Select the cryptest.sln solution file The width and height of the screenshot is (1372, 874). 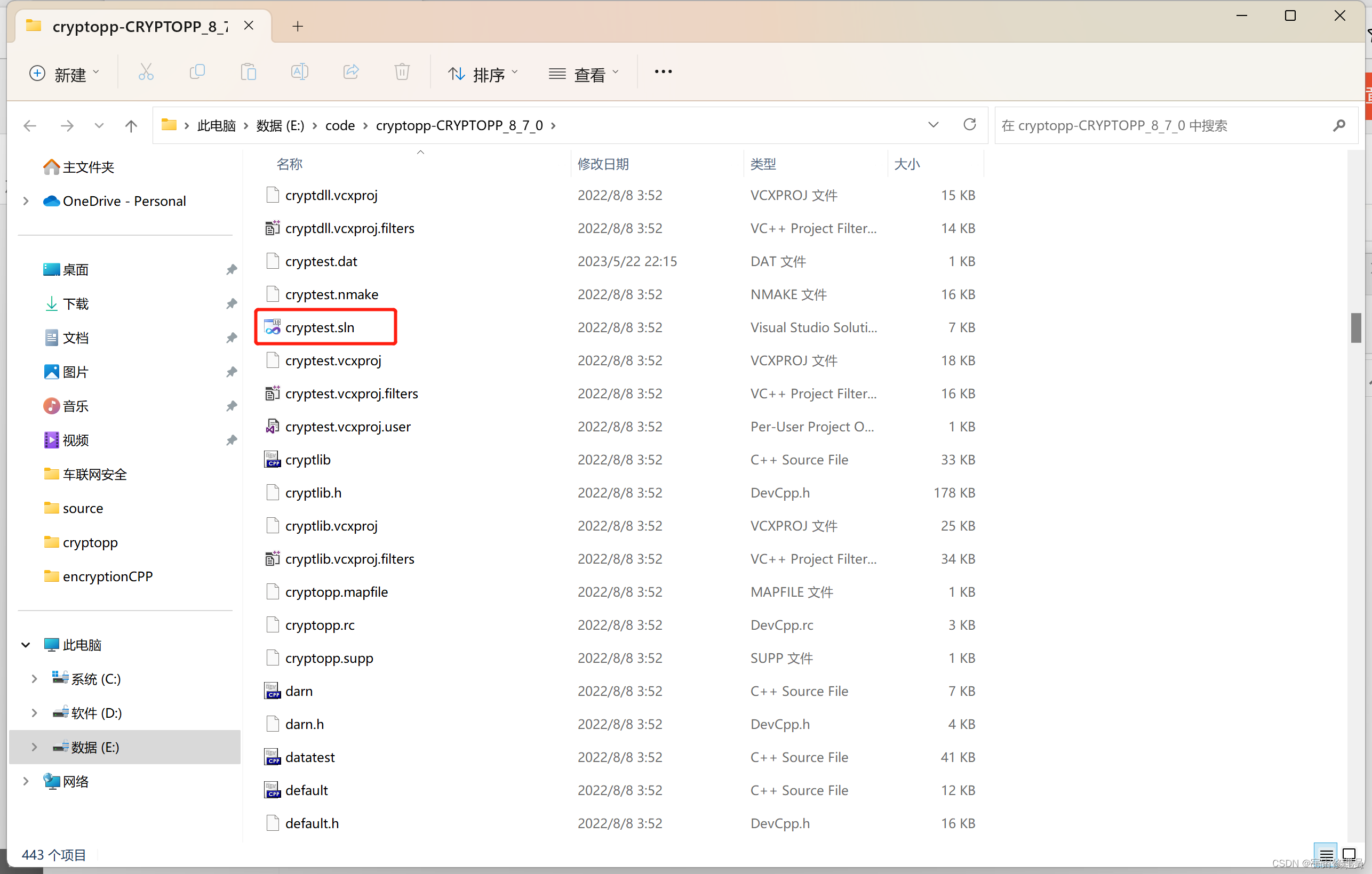pyautogui.click(x=320, y=327)
